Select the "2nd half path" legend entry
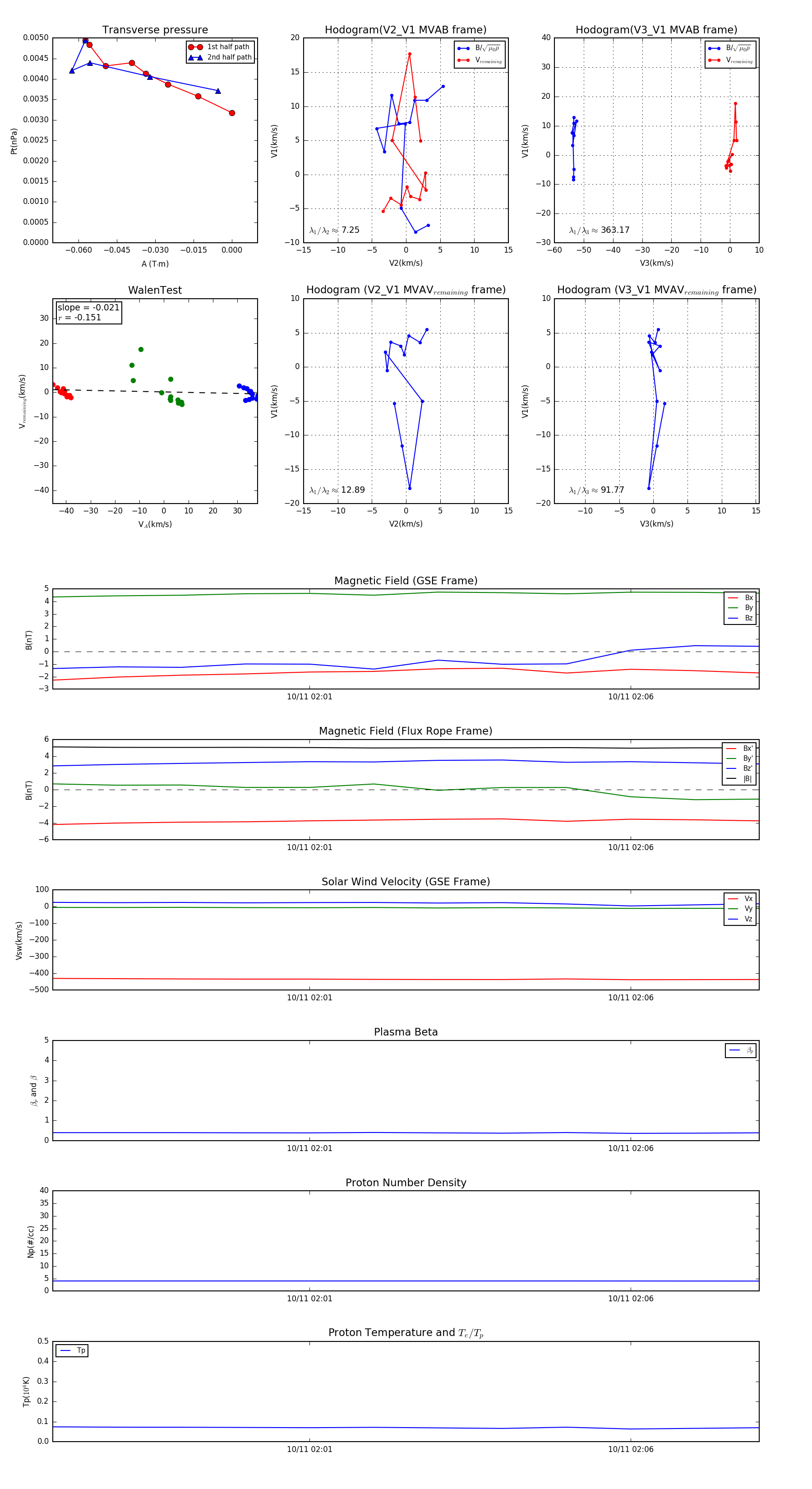 click(x=220, y=57)
